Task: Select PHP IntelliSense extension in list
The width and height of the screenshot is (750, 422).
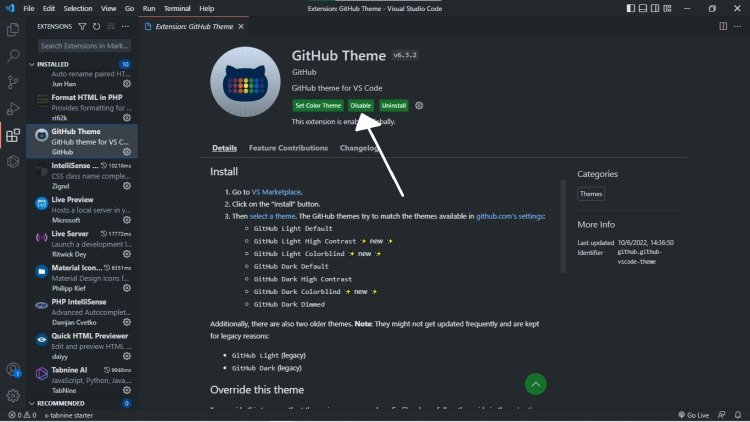Action: [x=82, y=312]
